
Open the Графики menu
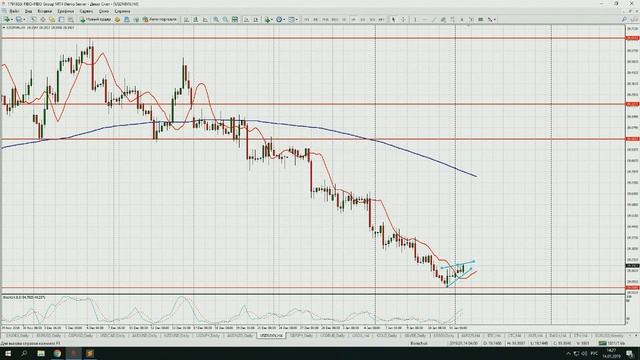[x=66, y=11]
